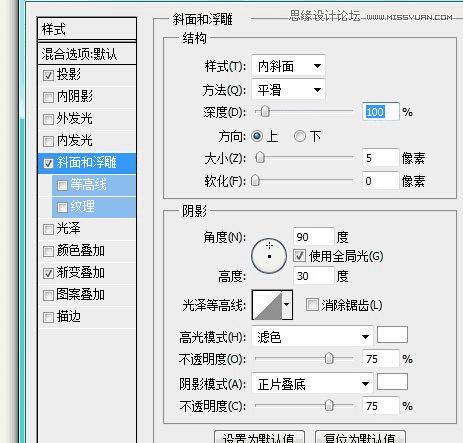Click the 高度 altitude value field 30

tap(313, 276)
